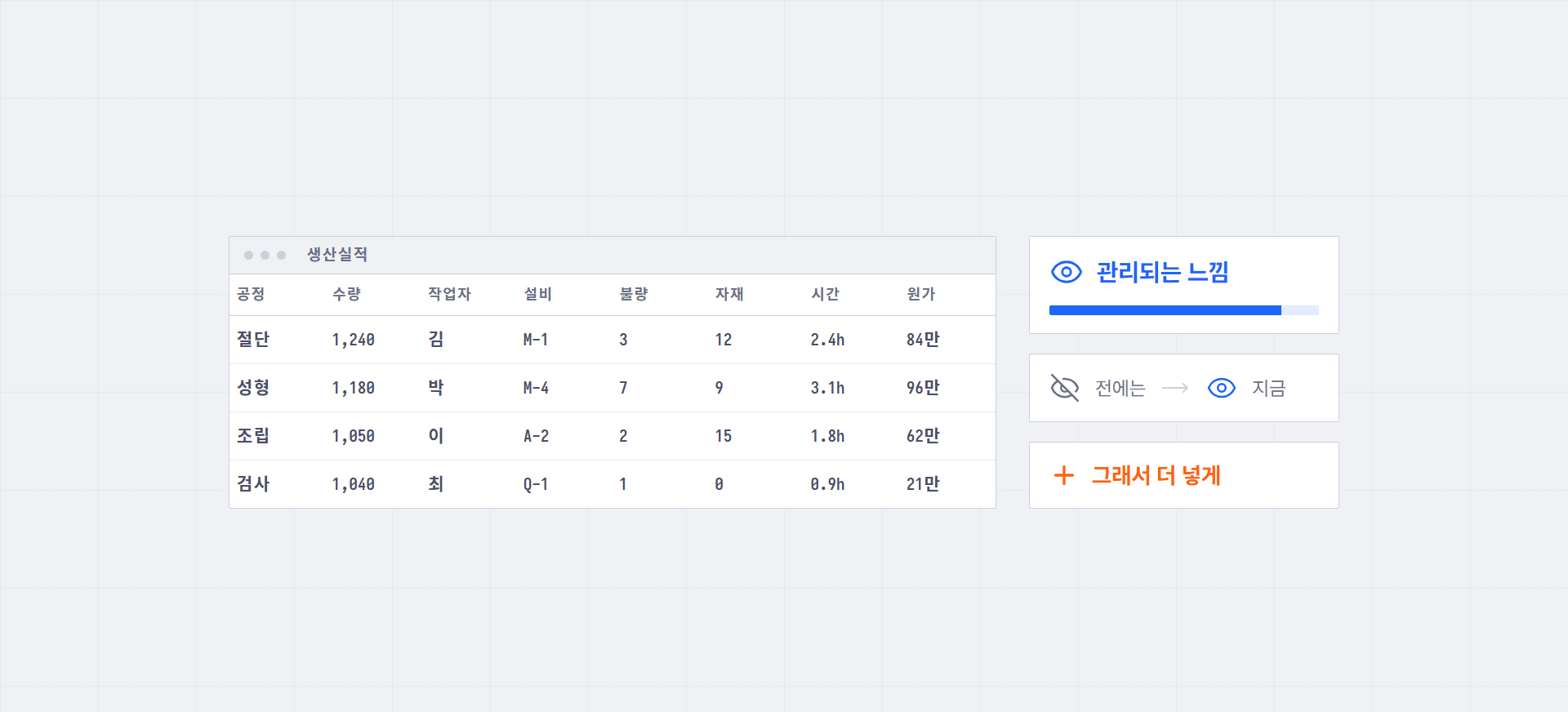
Task: Click the 수량 column header
Action: pyautogui.click(x=346, y=294)
